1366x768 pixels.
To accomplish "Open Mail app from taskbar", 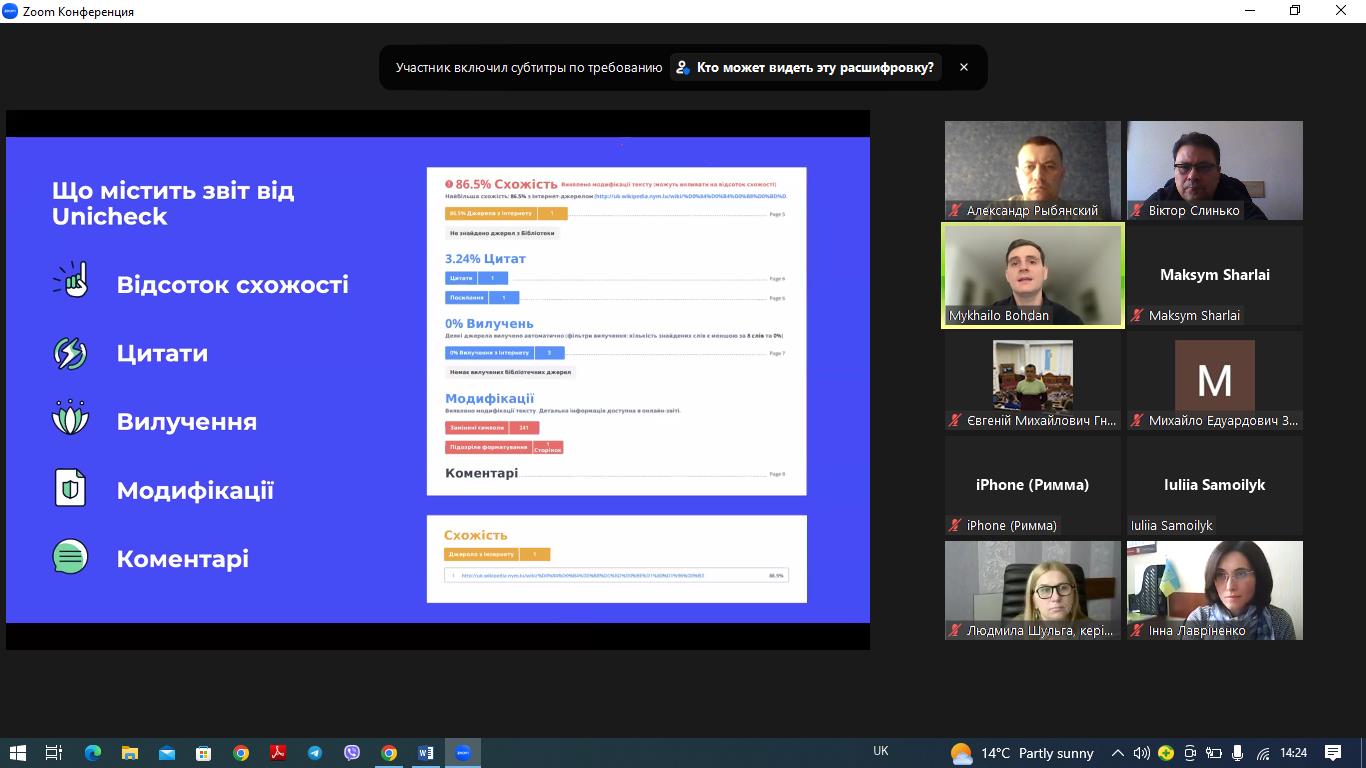I will pos(166,753).
